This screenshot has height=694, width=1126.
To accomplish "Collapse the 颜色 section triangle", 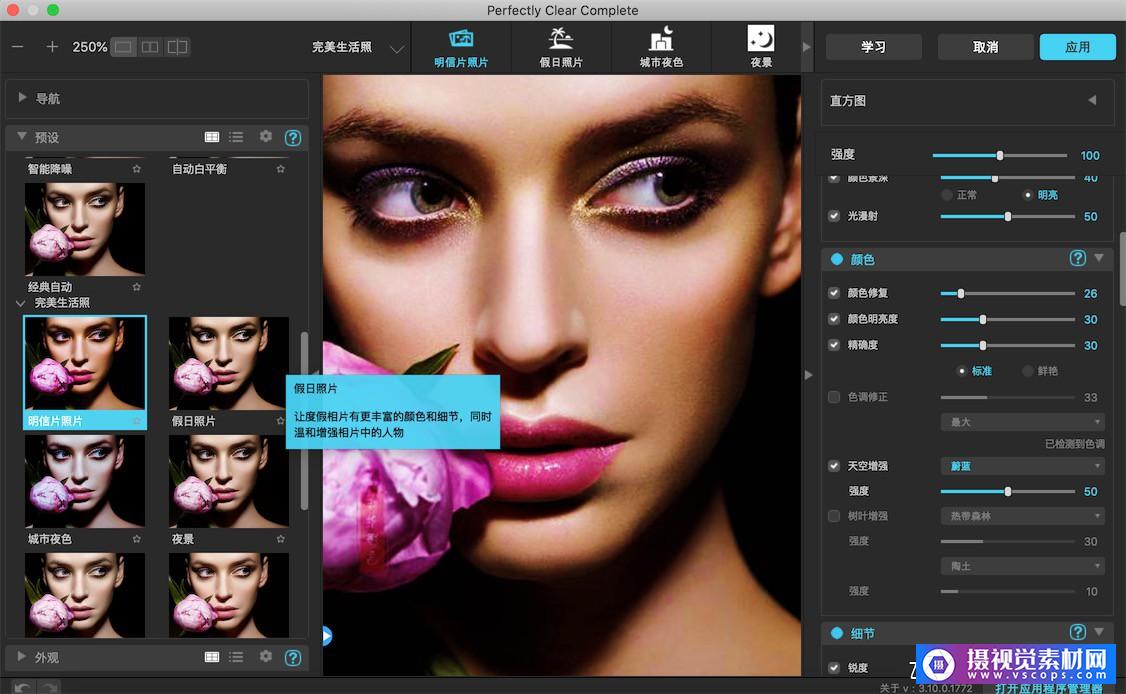I will pos(1099,257).
